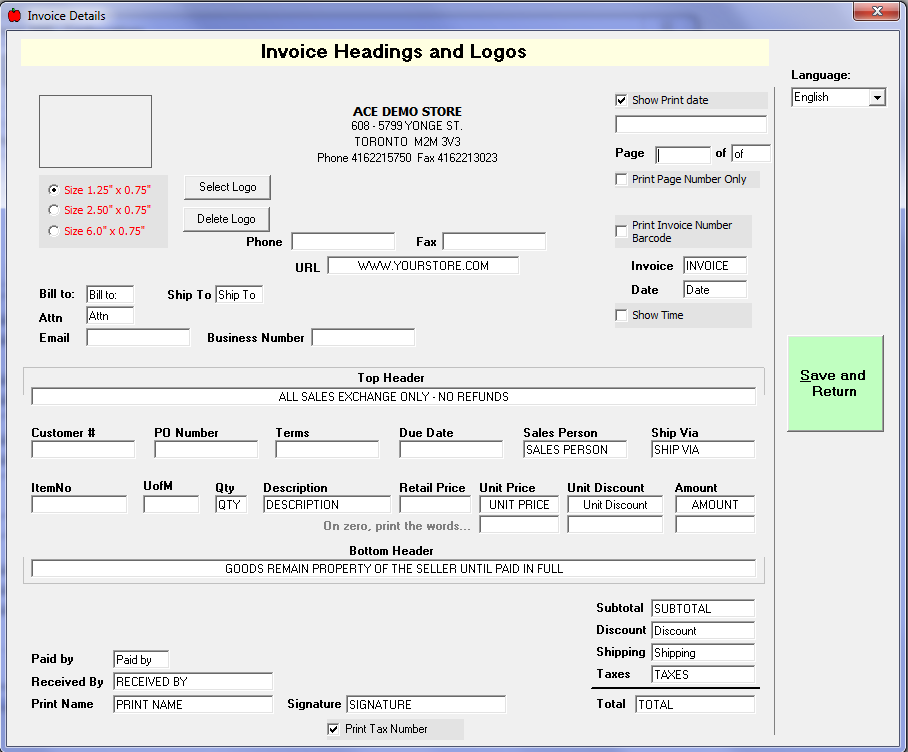Click the Fax input field
Viewport: 908px width, 752px height.
494,241
